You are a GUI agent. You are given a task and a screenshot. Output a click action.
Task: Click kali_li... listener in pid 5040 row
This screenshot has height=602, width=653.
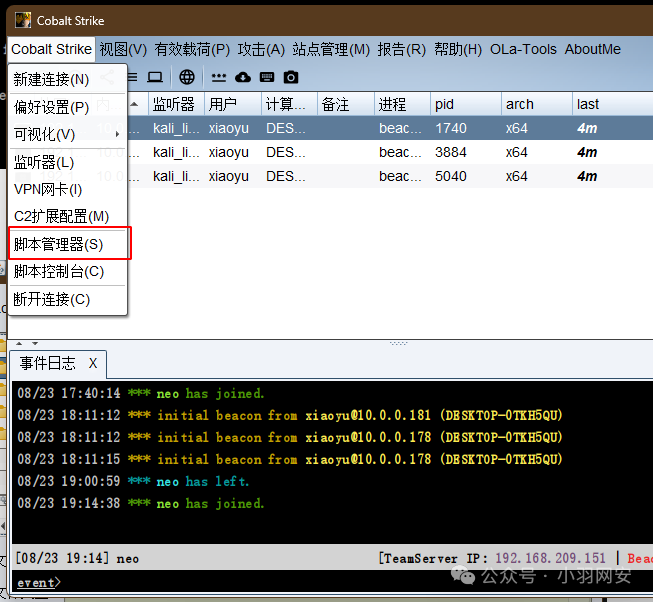(176, 177)
